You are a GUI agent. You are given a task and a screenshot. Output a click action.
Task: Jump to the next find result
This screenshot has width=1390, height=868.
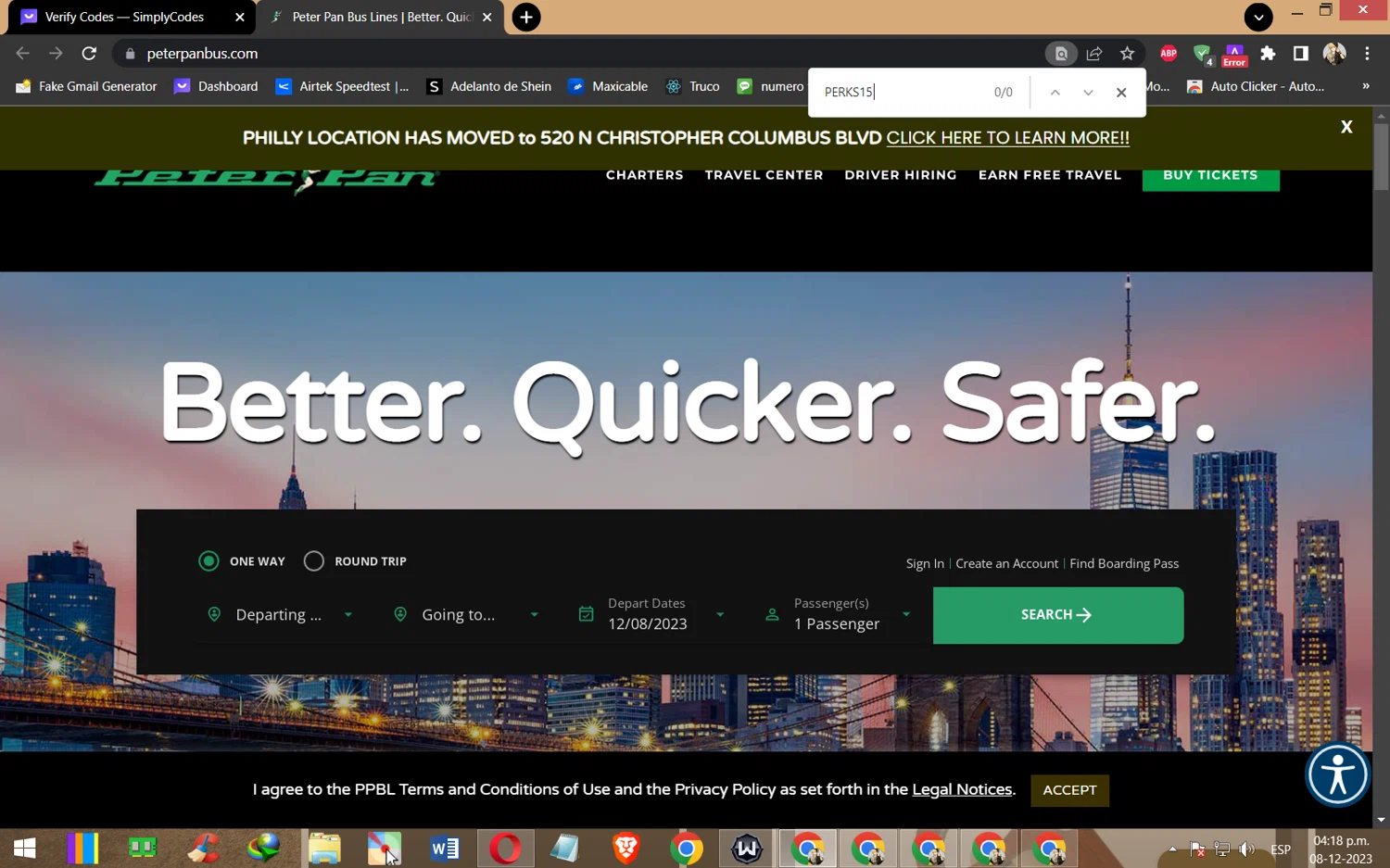(1088, 93)
